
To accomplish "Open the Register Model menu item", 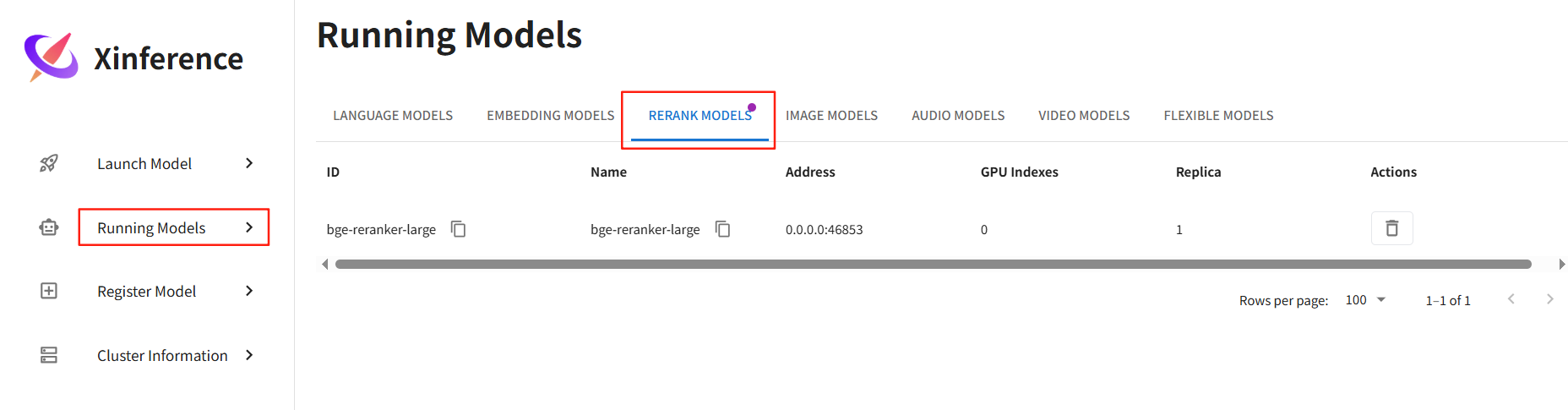I will pos(147,291).
